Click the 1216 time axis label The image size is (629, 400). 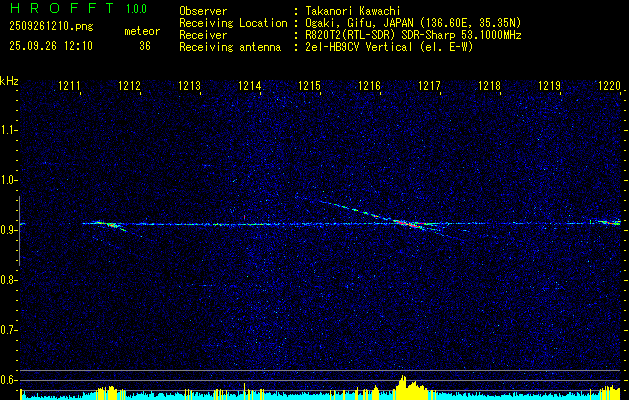pos(369,86)
